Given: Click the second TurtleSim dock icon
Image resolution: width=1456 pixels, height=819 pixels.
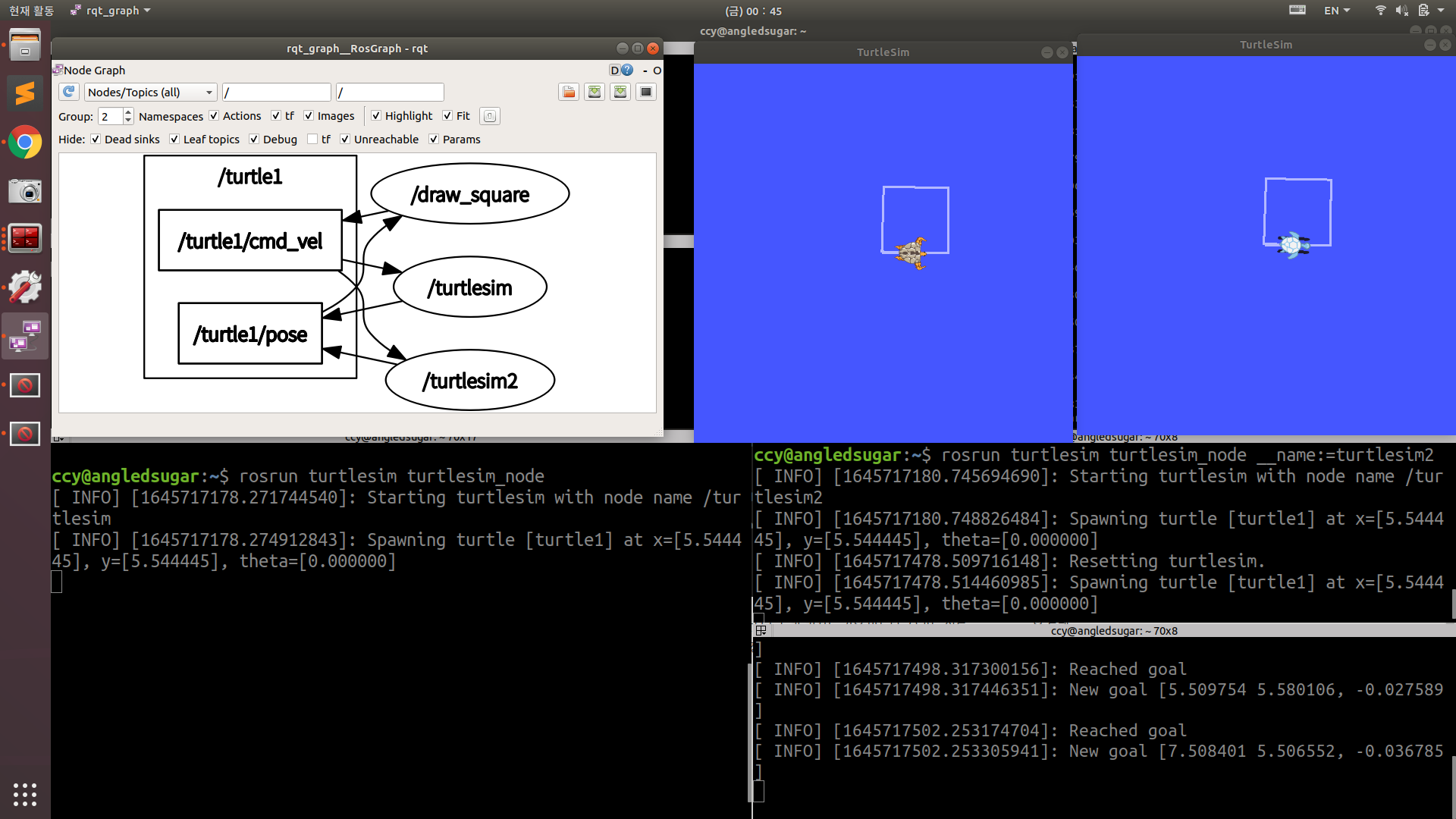Looking at the screenshot, I should tap(25, 434).
